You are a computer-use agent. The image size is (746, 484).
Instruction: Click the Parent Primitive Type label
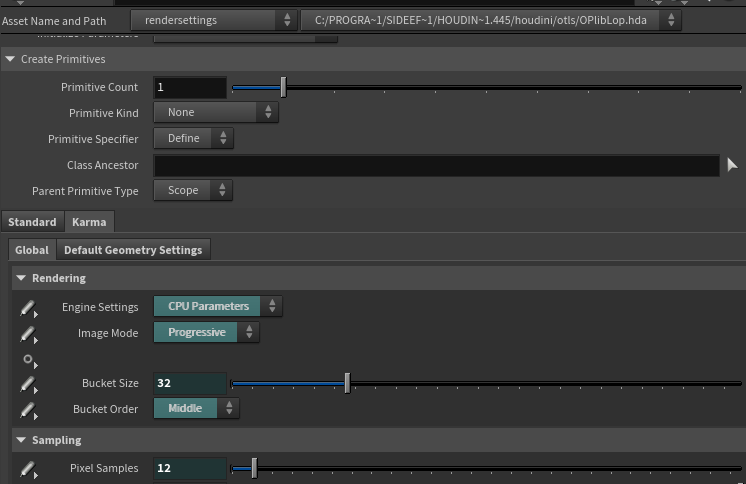pos(85,191)
